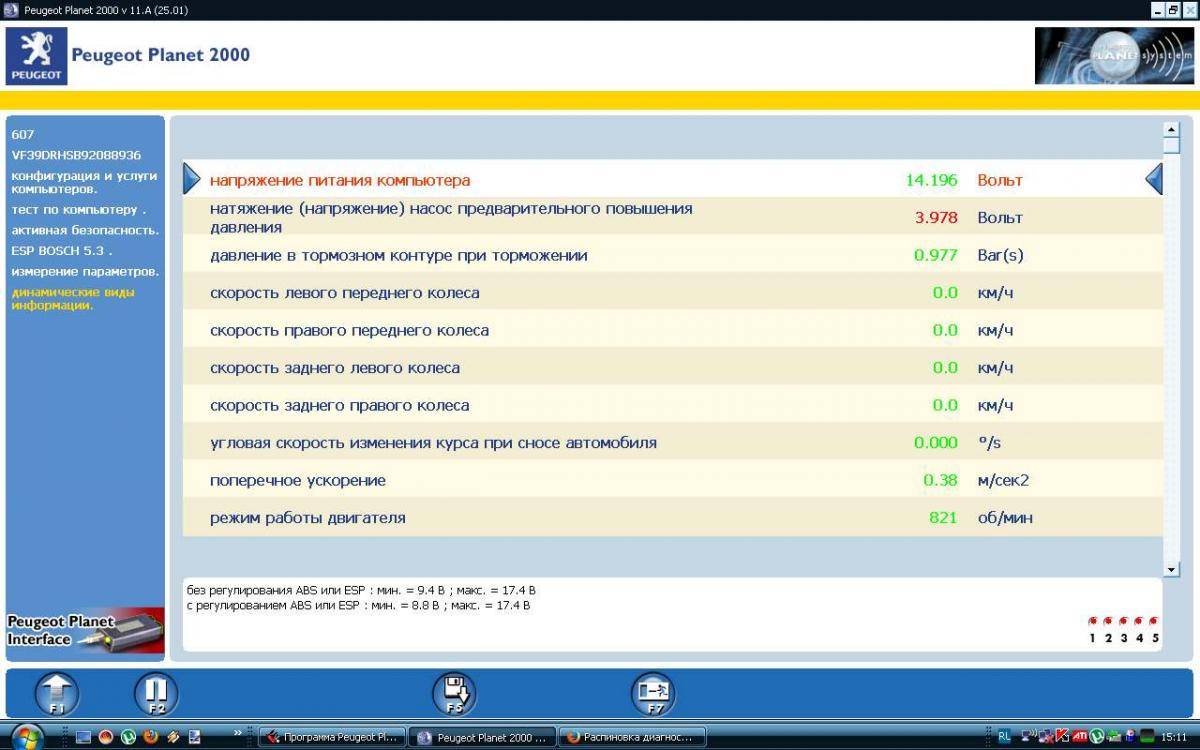Exit via the F7 door icon
This screenshot has width=1200, height=750.
tap(653, 693)
